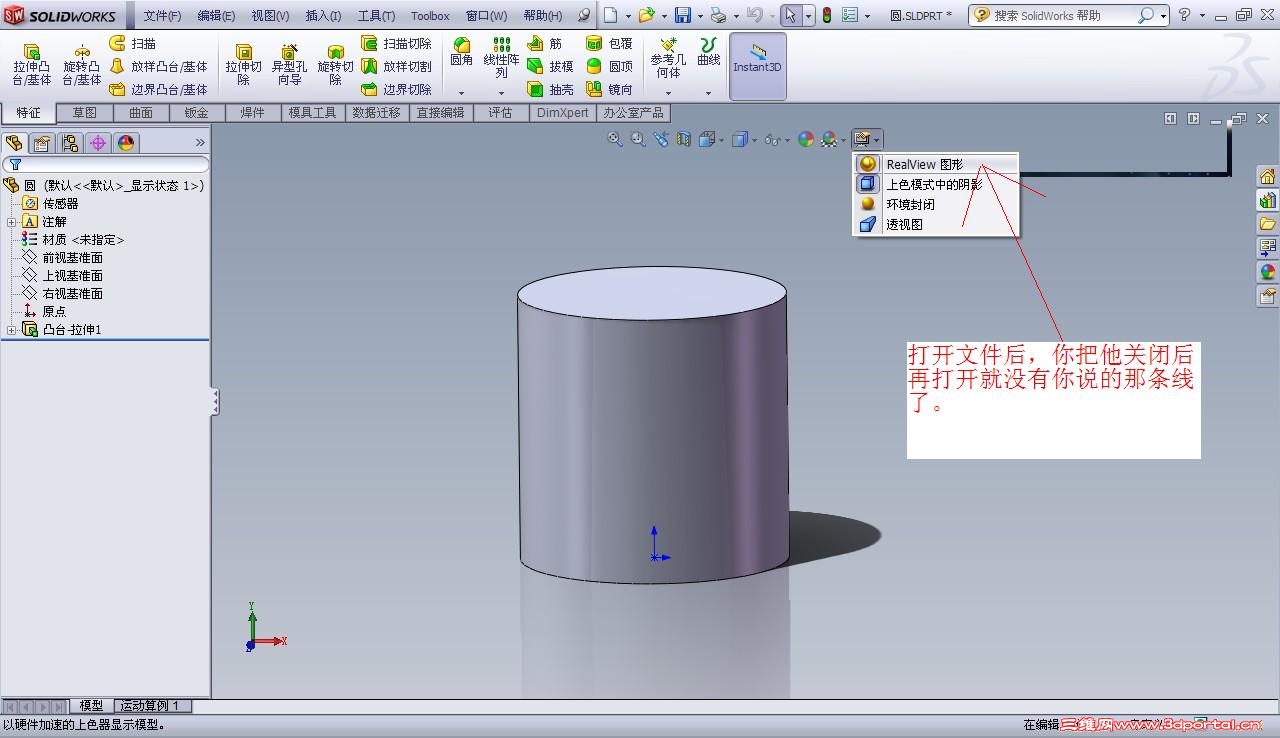
Task: Select 前视基准面 in the feature tree
Action: [x=72, y=258]
